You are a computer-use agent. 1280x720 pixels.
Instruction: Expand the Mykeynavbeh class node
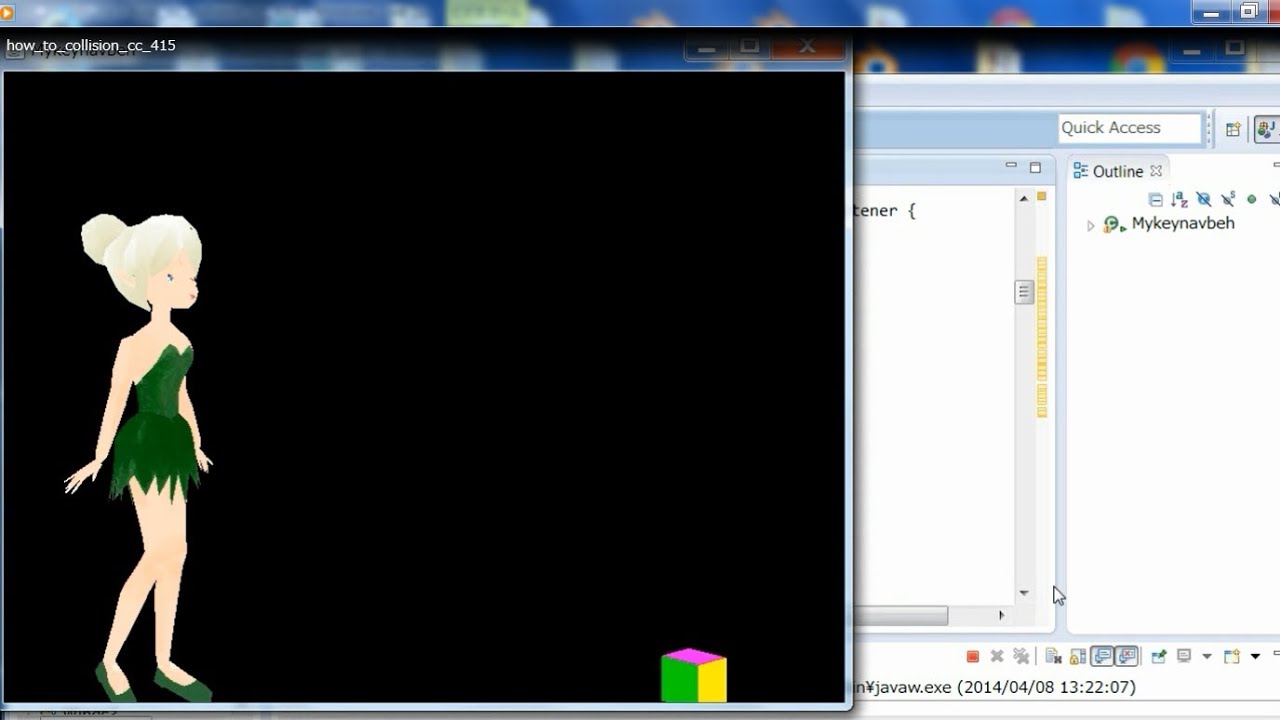tap(1091, 226)
